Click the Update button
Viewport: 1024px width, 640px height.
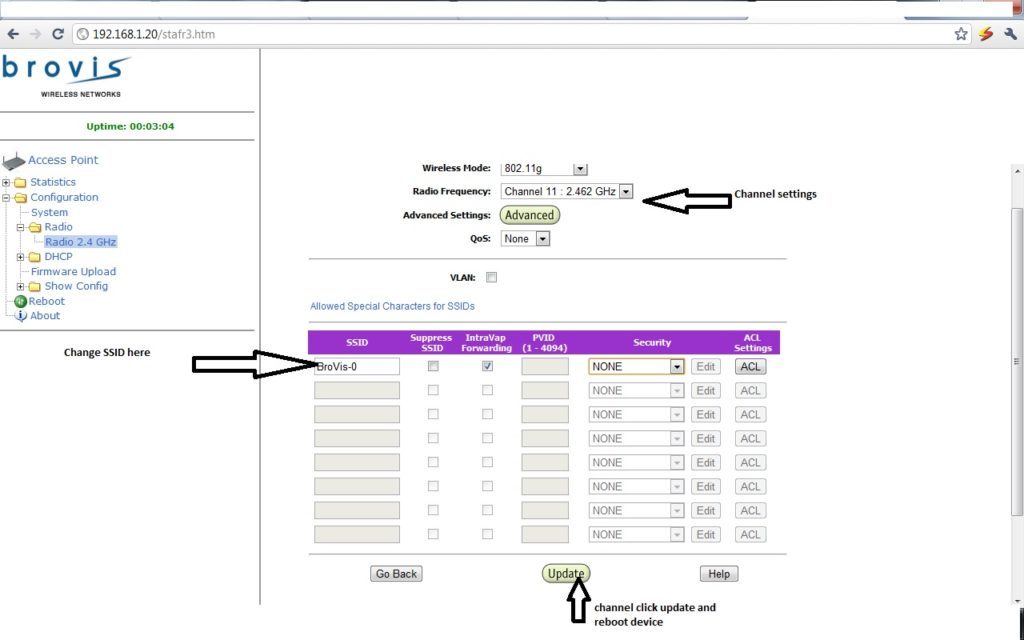(x=565, y=573)
